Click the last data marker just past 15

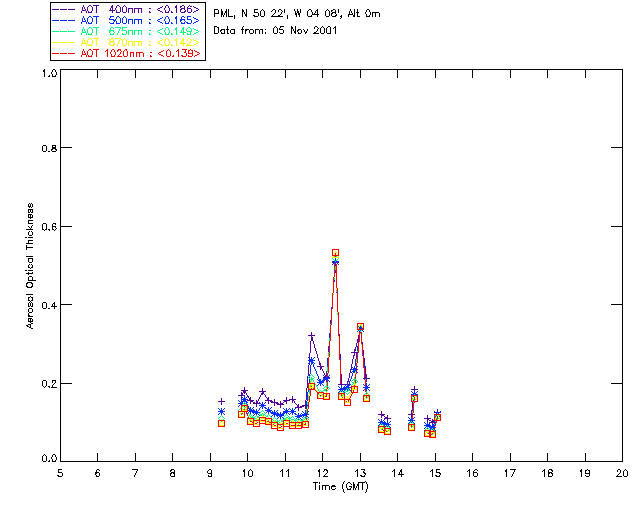pyautogui.click(x=438, y=417)
